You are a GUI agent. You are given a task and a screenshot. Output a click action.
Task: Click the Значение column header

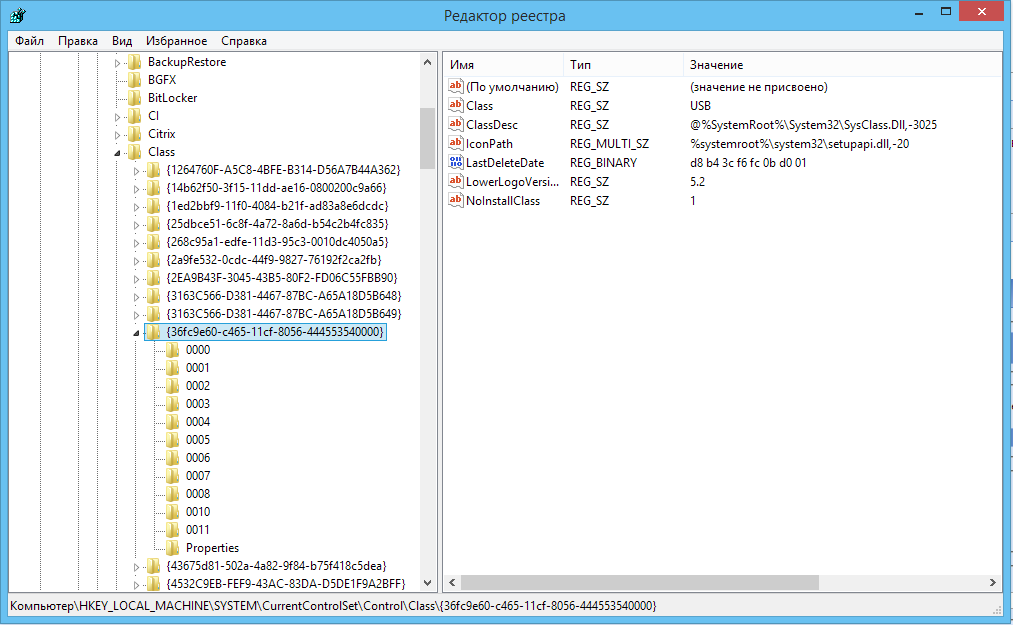click(x=715, y=65)
